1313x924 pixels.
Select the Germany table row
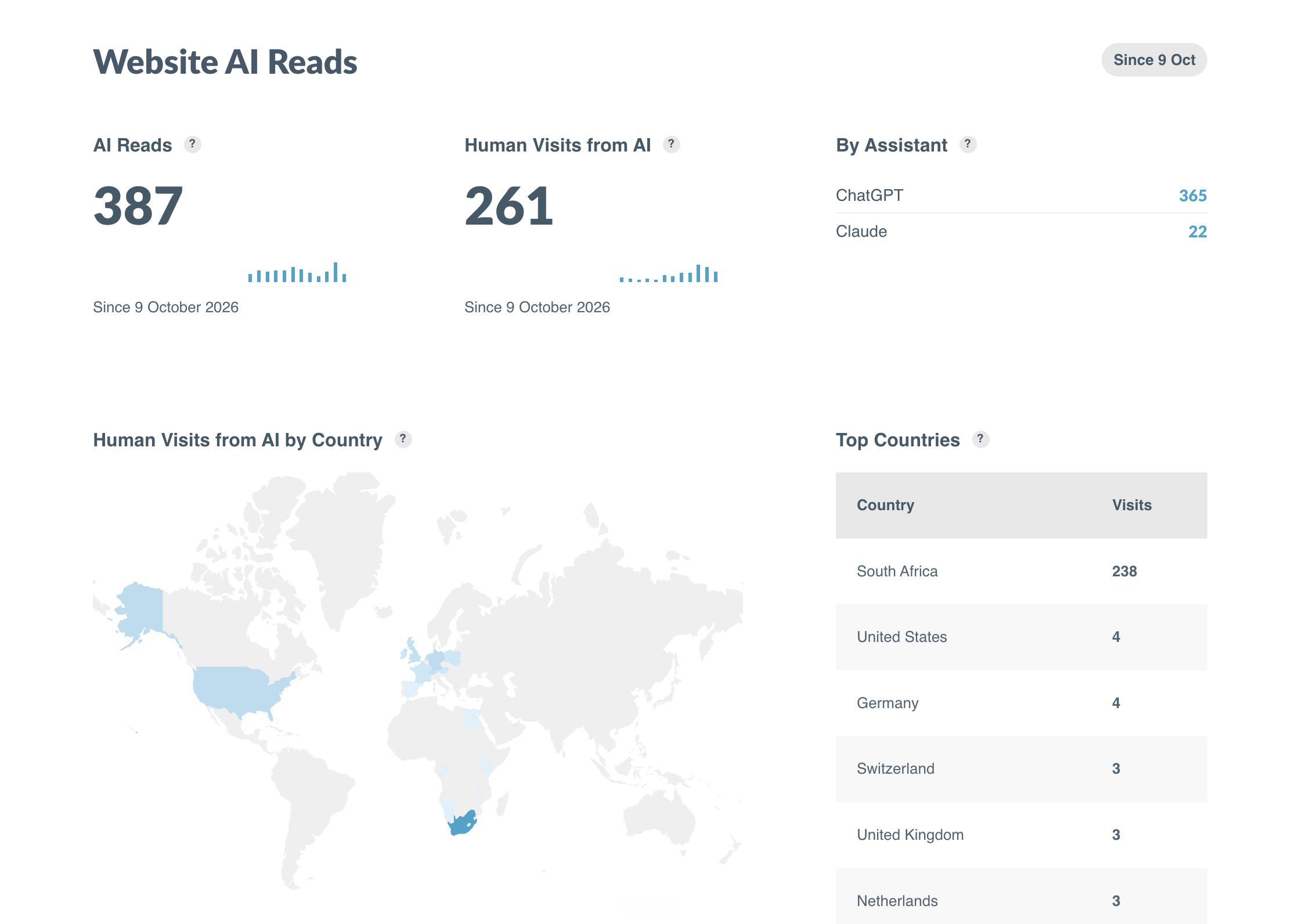tap(1021, 703)
